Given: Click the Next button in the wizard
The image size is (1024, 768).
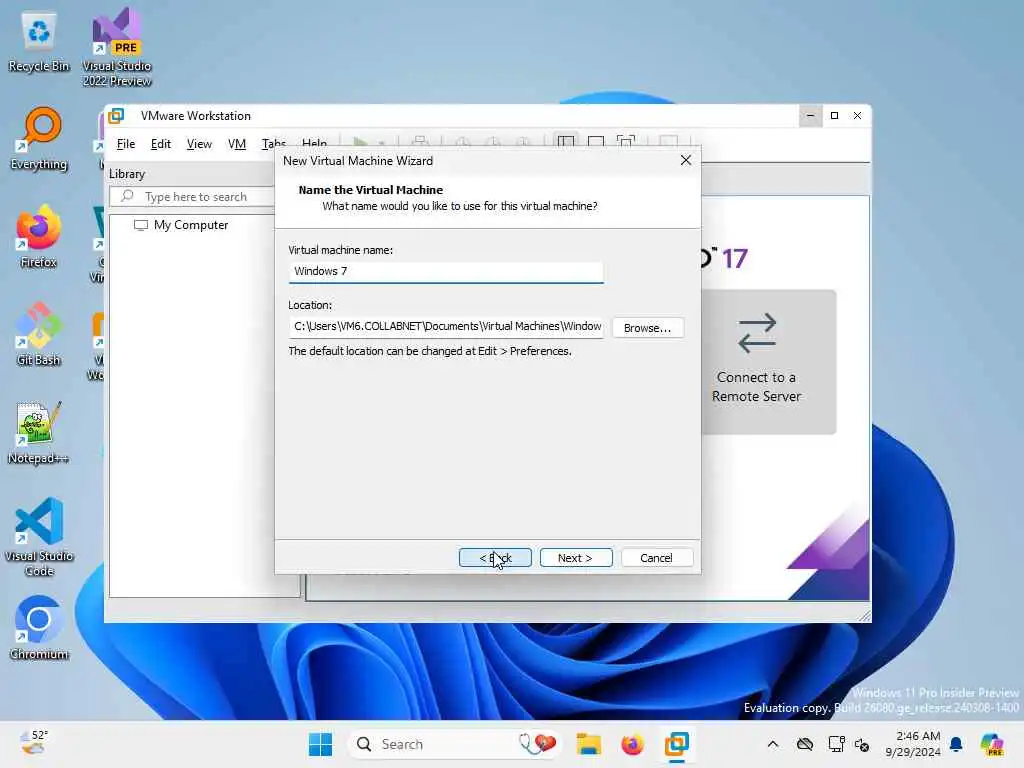Looking at the screenshot, I should [x=575, y=558].
